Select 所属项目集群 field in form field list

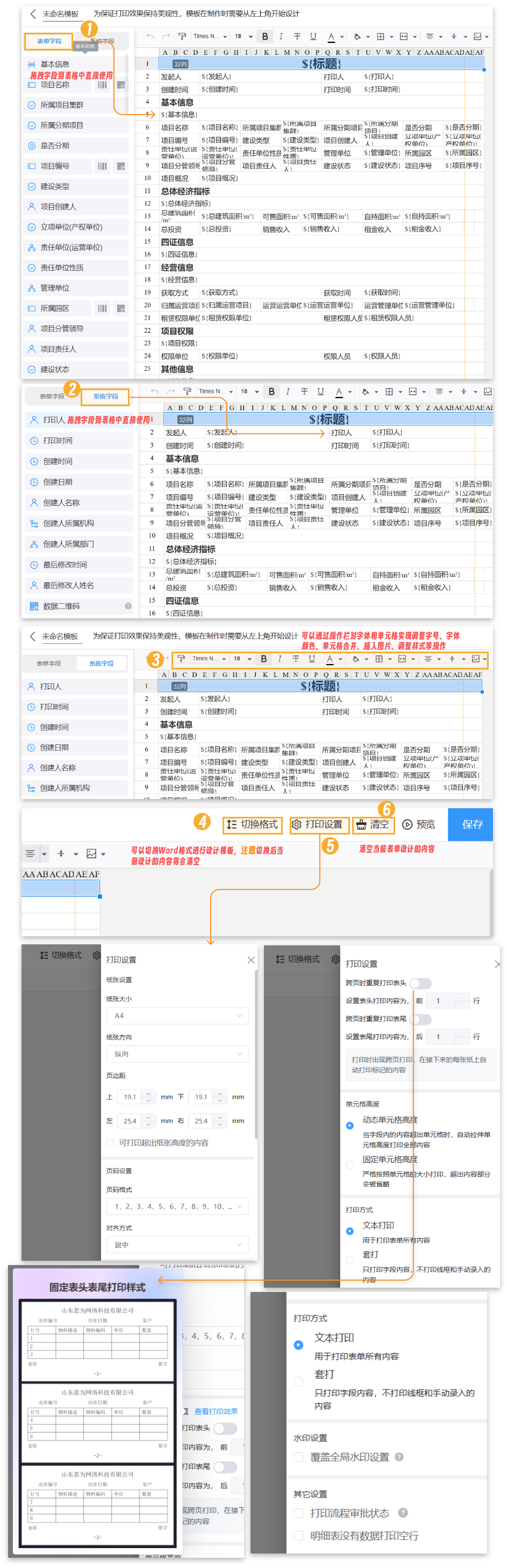[76, 105]
